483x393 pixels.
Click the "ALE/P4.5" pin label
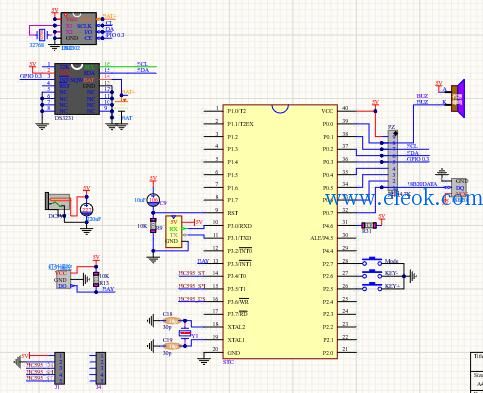[322, 238]
